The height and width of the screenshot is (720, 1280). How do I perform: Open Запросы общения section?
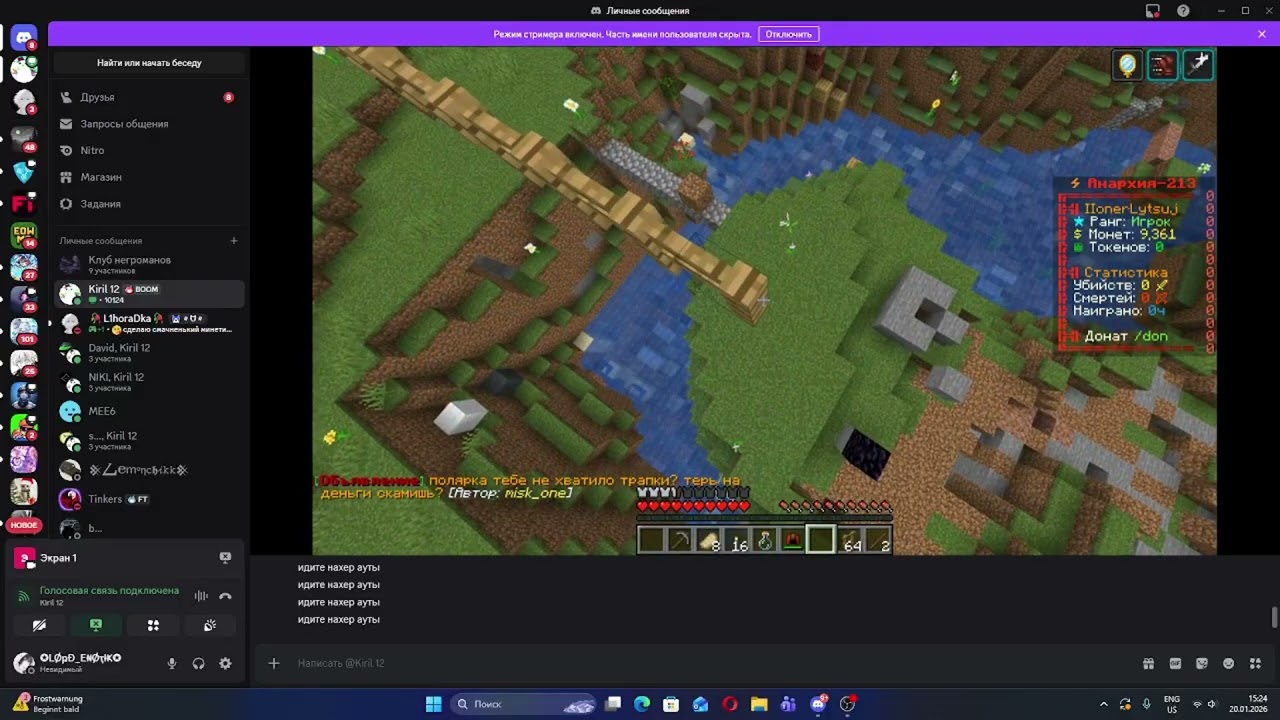coord(149,124)
